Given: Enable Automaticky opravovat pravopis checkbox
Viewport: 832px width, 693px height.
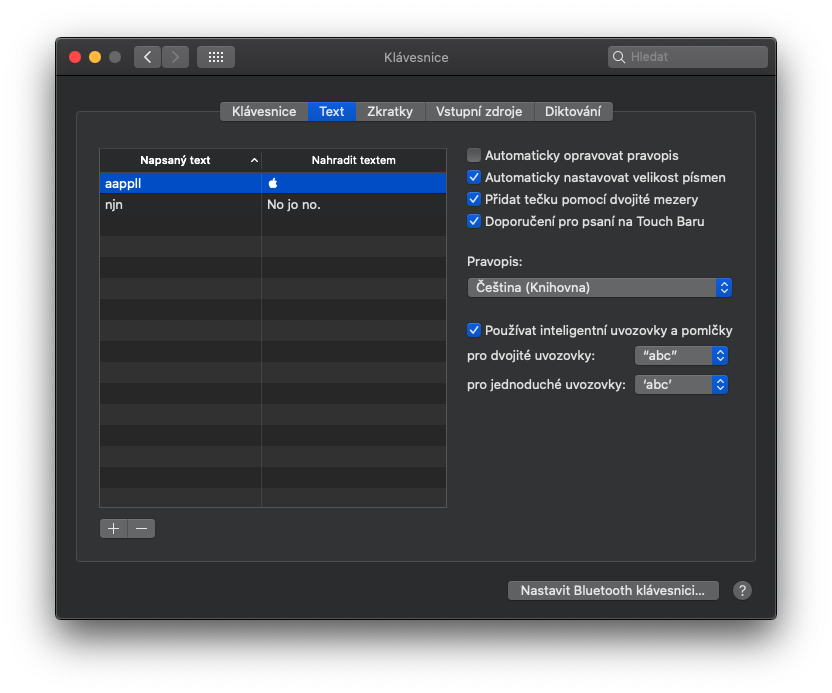Looking at the screenshot, I should pyautogui.click(x=474, y=155).
